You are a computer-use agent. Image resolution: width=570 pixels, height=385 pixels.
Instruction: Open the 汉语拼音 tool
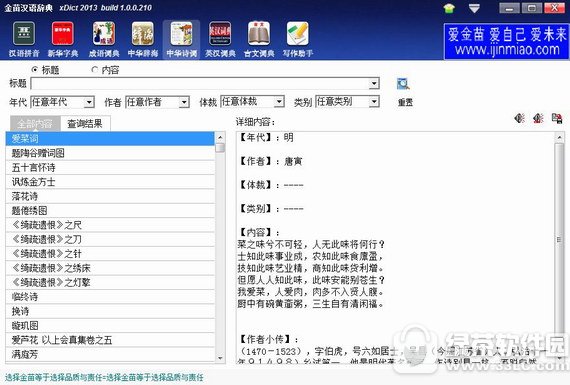pos(24,40)
